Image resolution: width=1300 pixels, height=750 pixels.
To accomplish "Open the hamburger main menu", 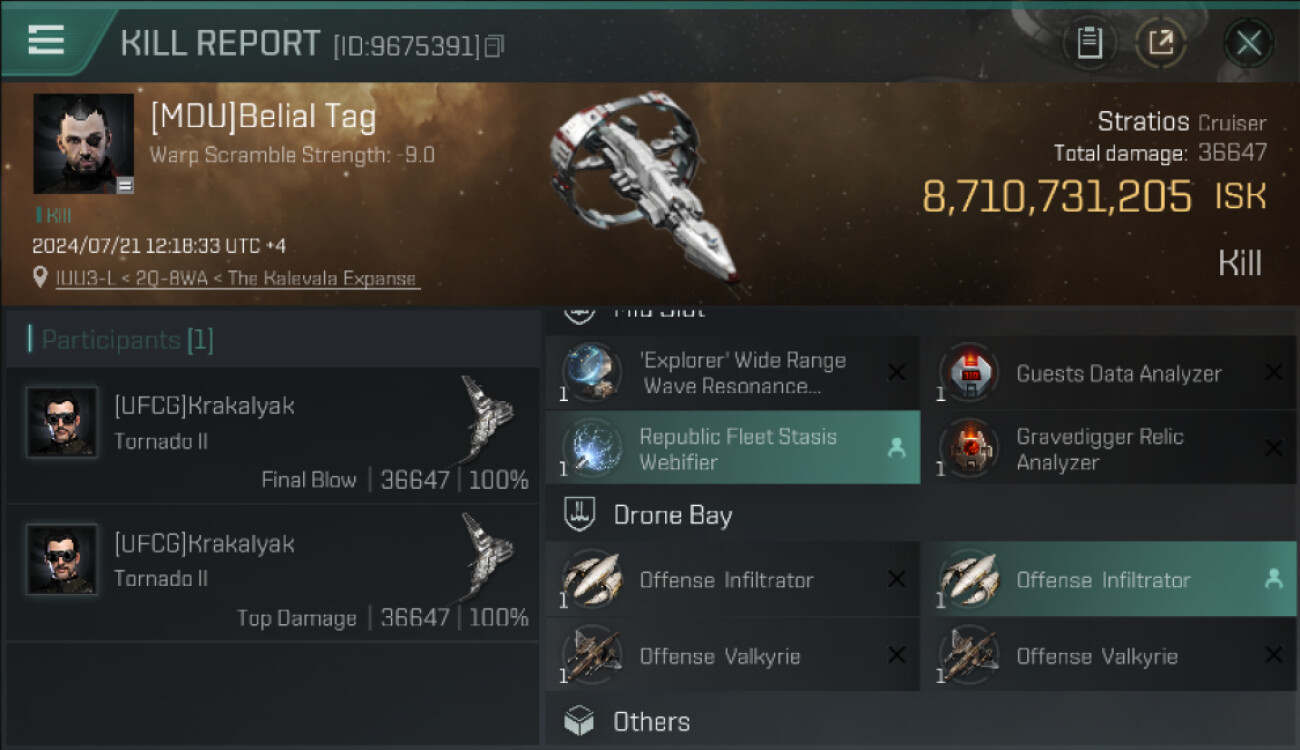I will pos(46,40).
